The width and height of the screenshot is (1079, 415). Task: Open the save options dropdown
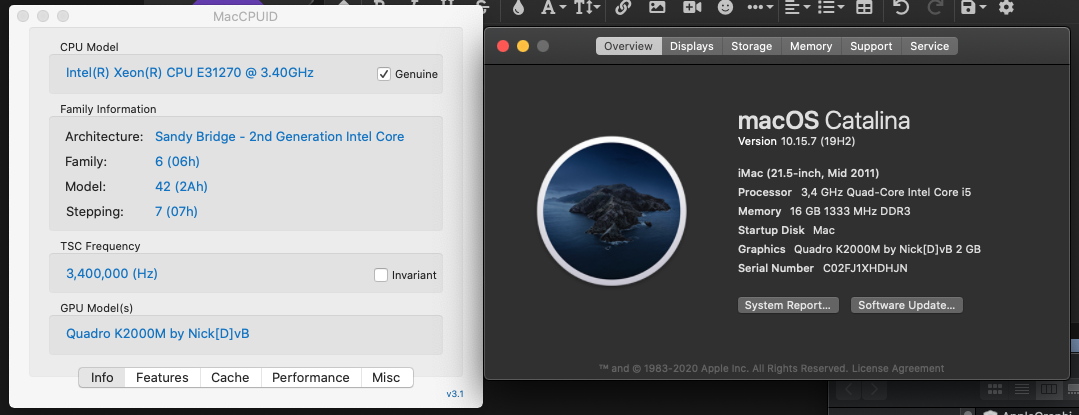tap(973, 8)
